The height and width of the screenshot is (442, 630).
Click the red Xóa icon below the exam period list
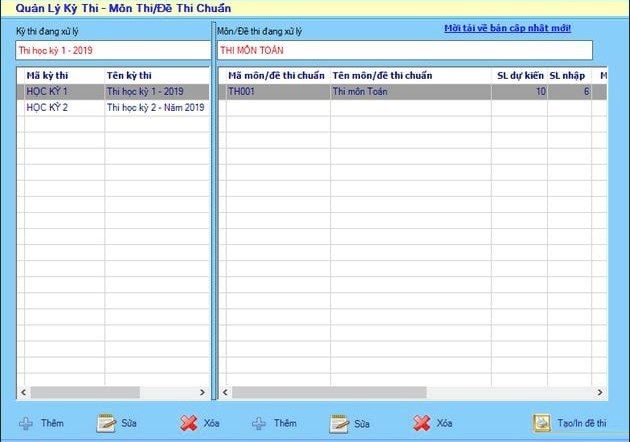pos(188,423)
